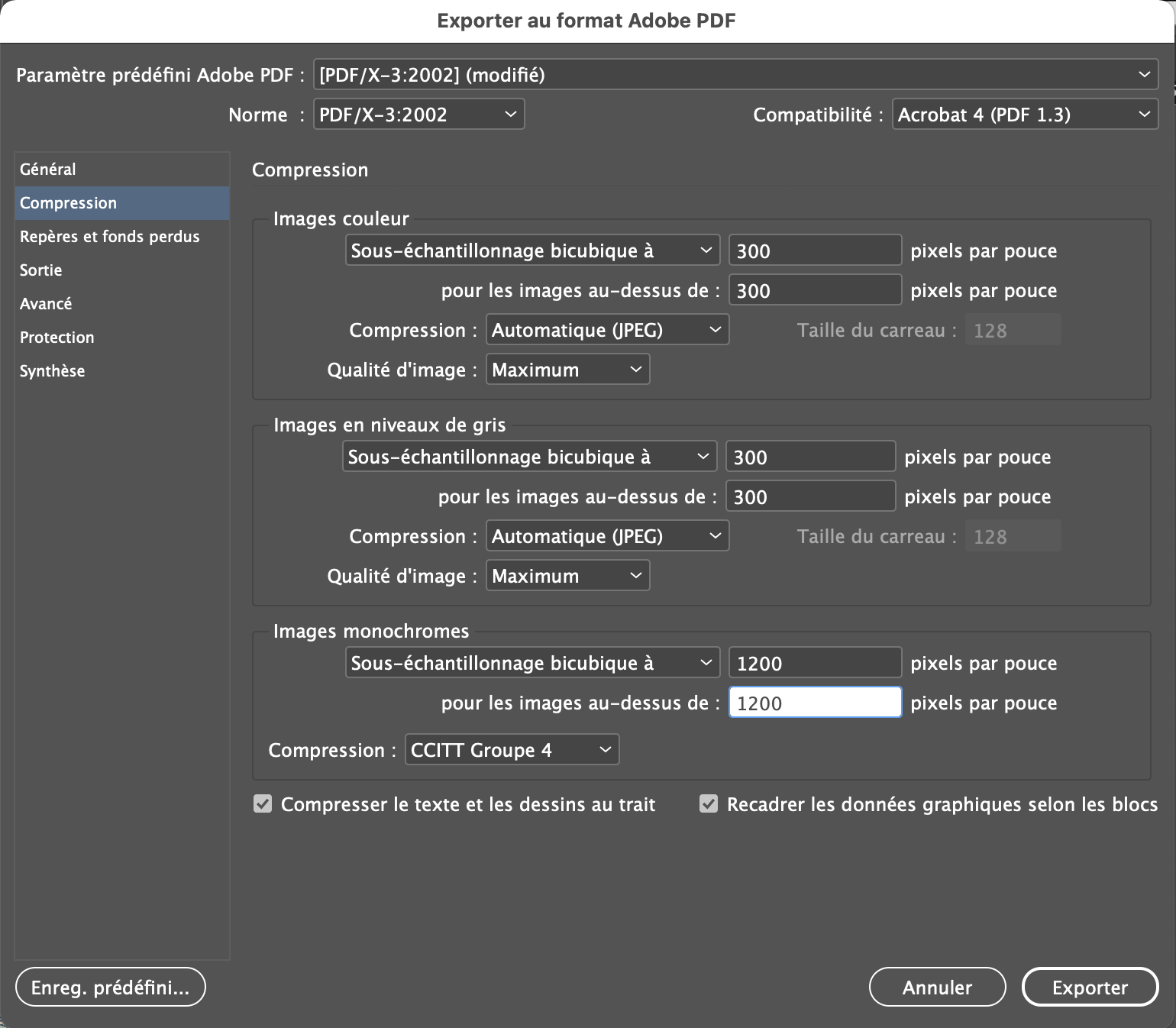Open color images sampling method dropdown

[x=531, y=251]
